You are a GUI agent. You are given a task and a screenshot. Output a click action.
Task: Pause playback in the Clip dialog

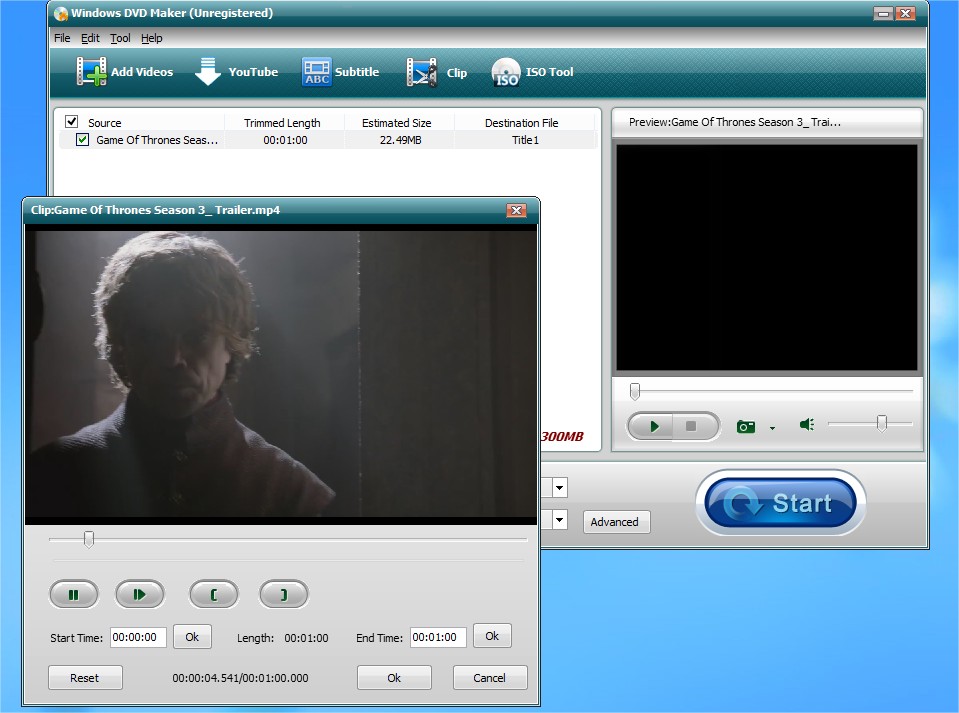point(73,594)
